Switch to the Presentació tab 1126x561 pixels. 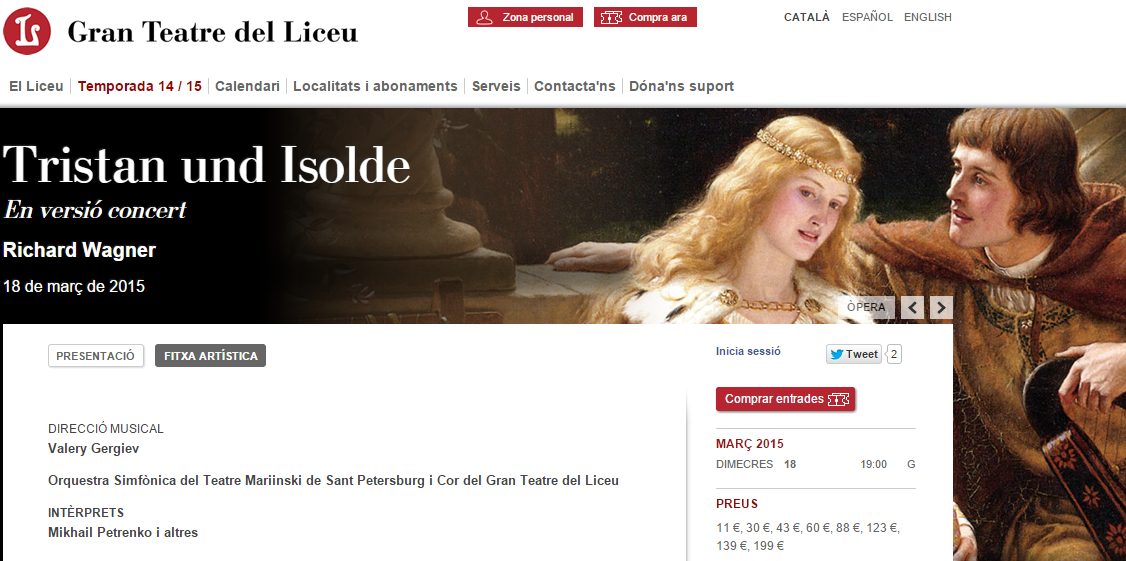pyautogui.click(x=96, y=356)
